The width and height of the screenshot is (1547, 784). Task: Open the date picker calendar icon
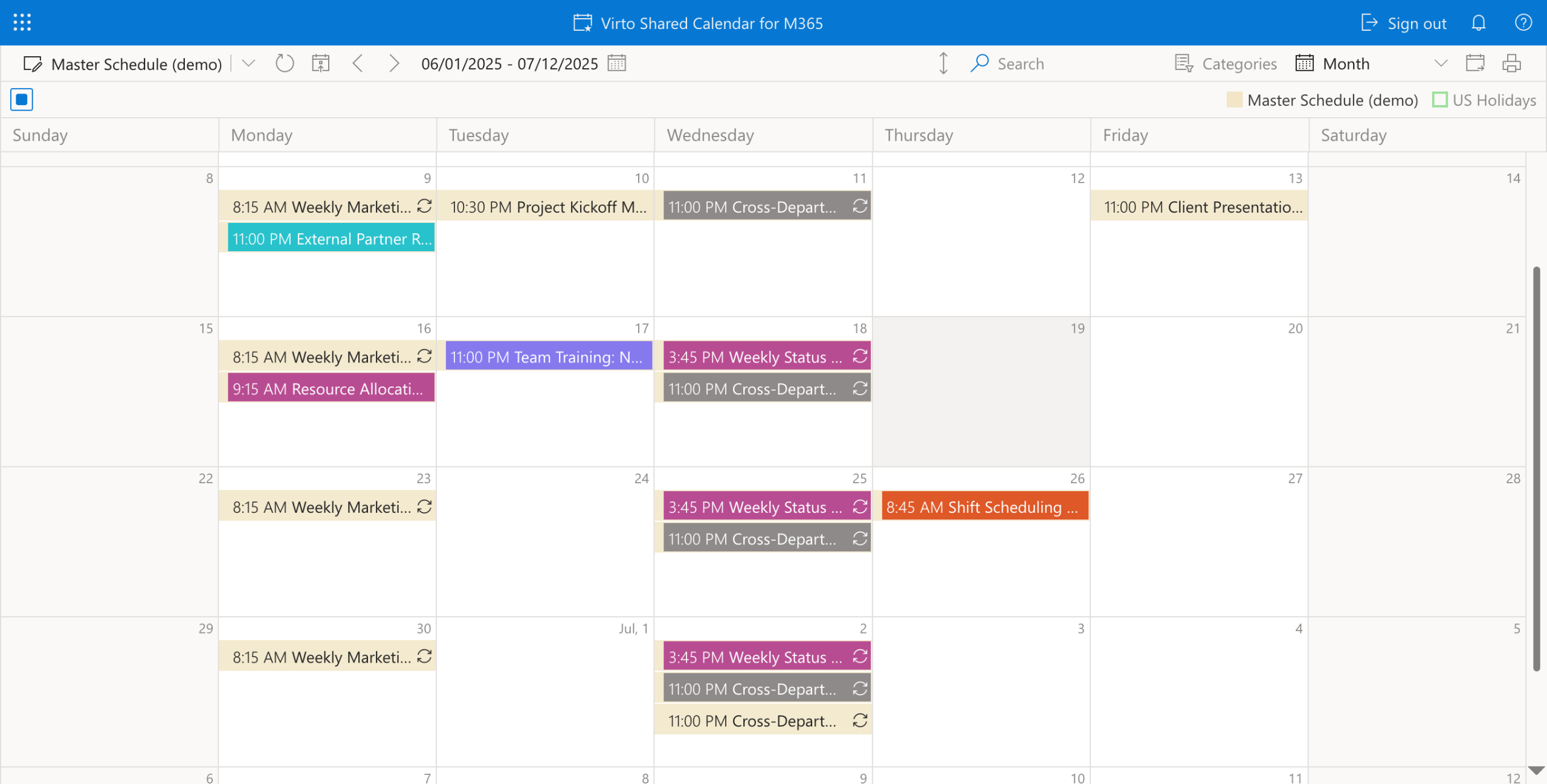pyautogui.click(x=616, y=63)
